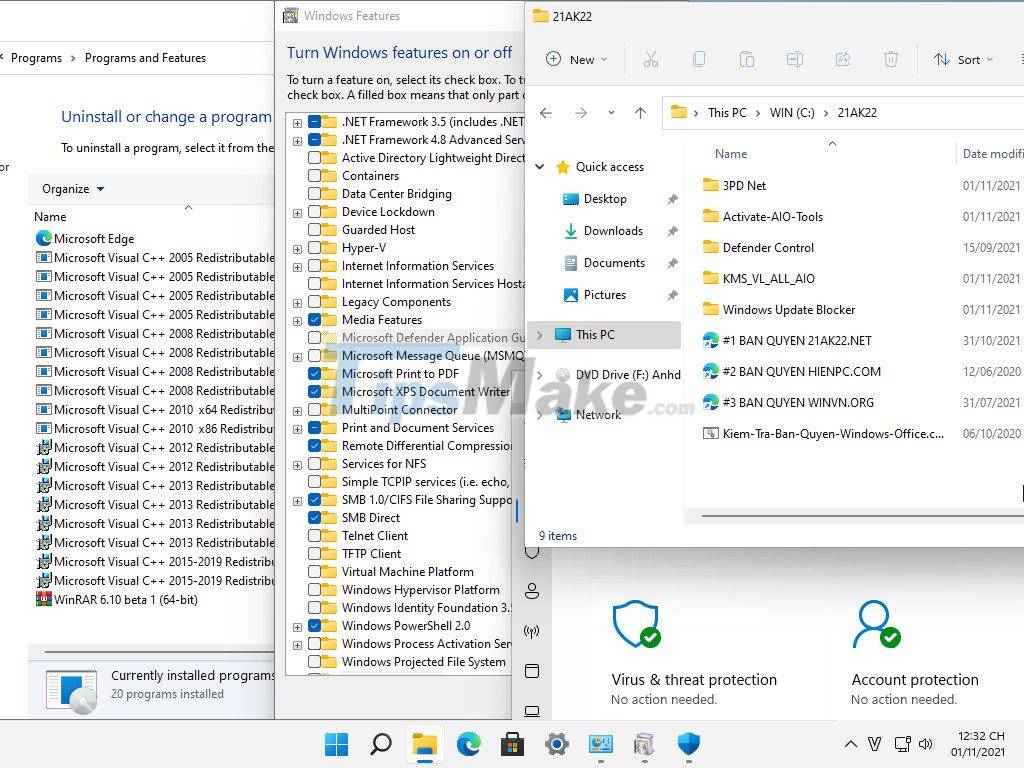Open Windows Security shield taskbar icon
Image resolution: width=1024 pixels, height=768 pixels.
pyautogui.click(x=688, y=743)
